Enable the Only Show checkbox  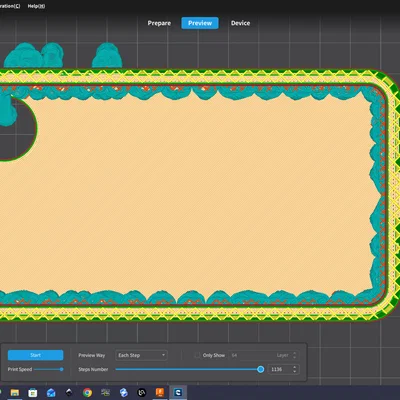pyautogui.click(x=197, y=355)
